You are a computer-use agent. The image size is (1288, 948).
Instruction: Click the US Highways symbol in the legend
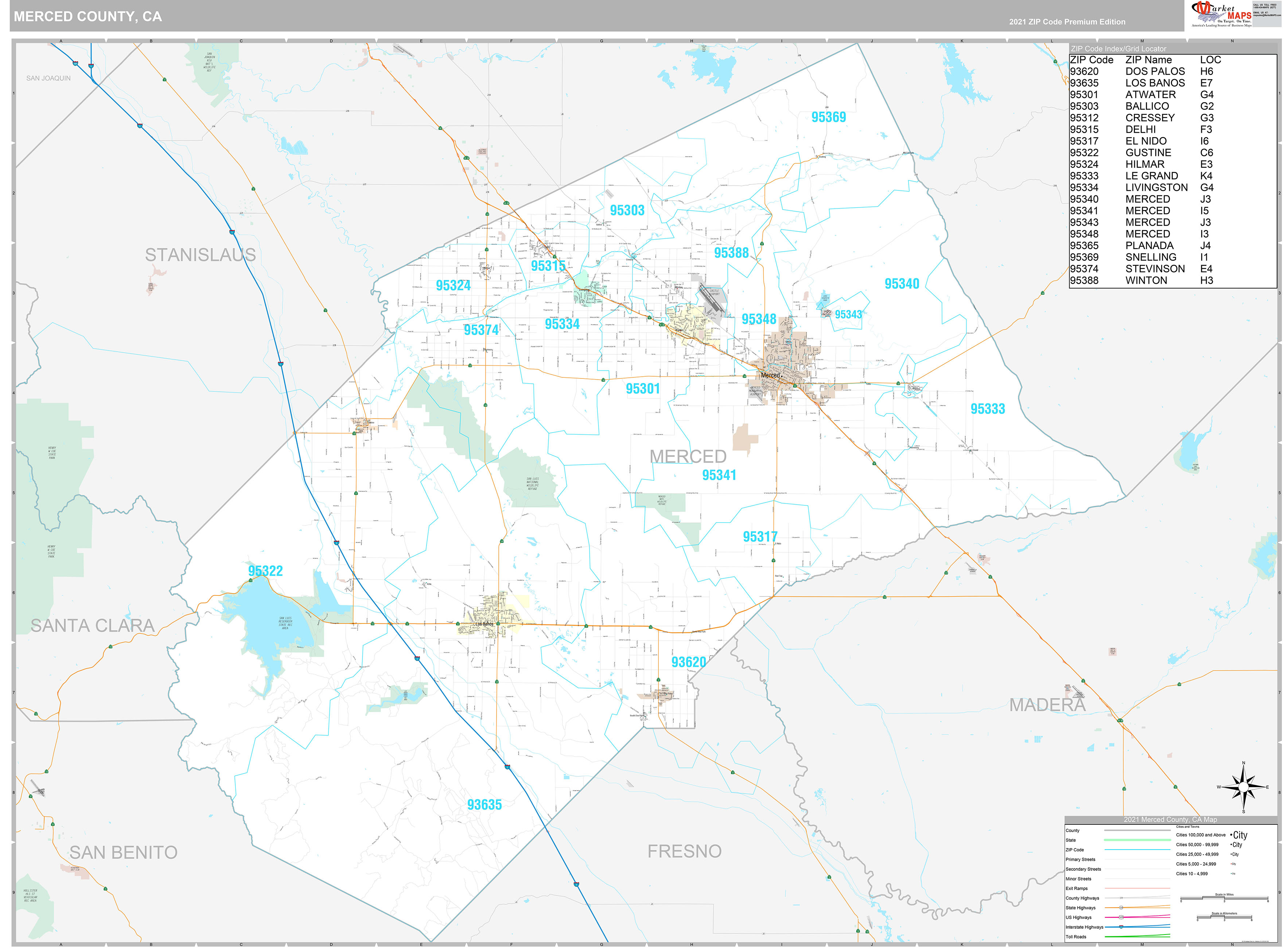click(1122, 917)
